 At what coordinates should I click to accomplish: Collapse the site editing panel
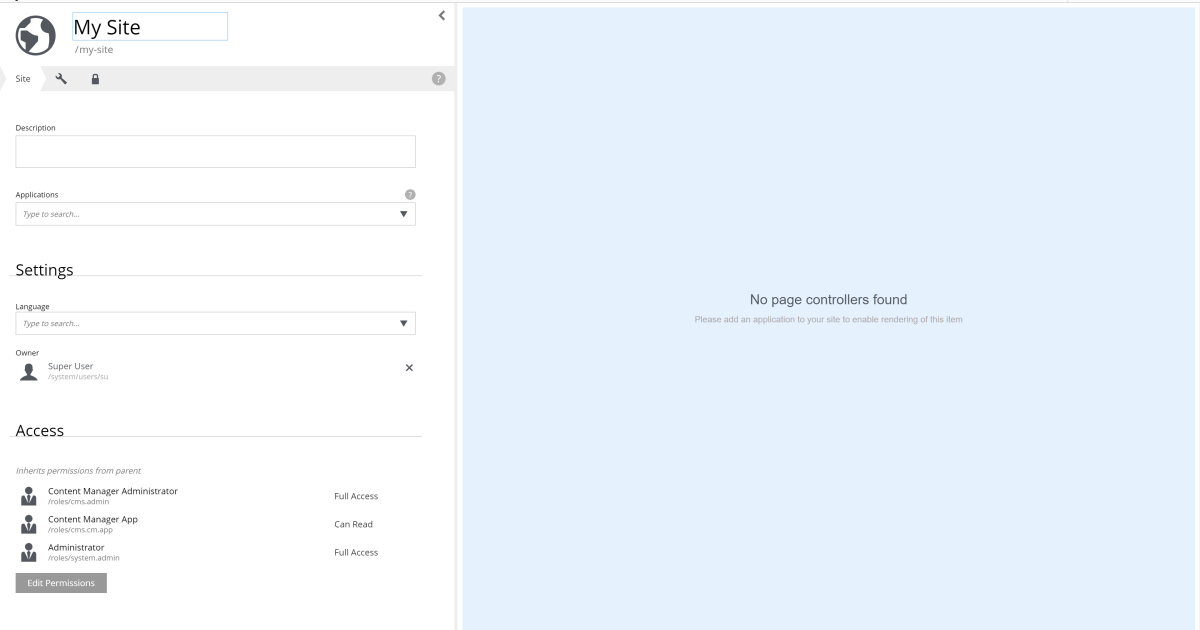(x=441, y=15)
